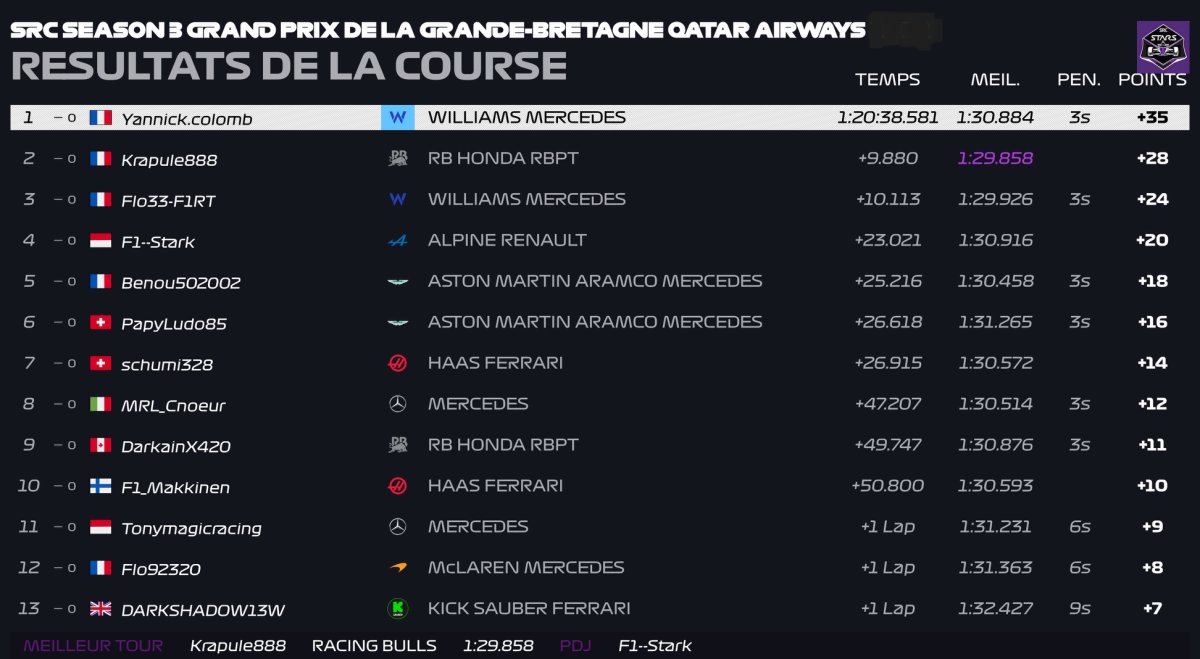1200x659 pixels.
Task: Click the McLaren logo next to Flo92320
Action: pos(397,567)
